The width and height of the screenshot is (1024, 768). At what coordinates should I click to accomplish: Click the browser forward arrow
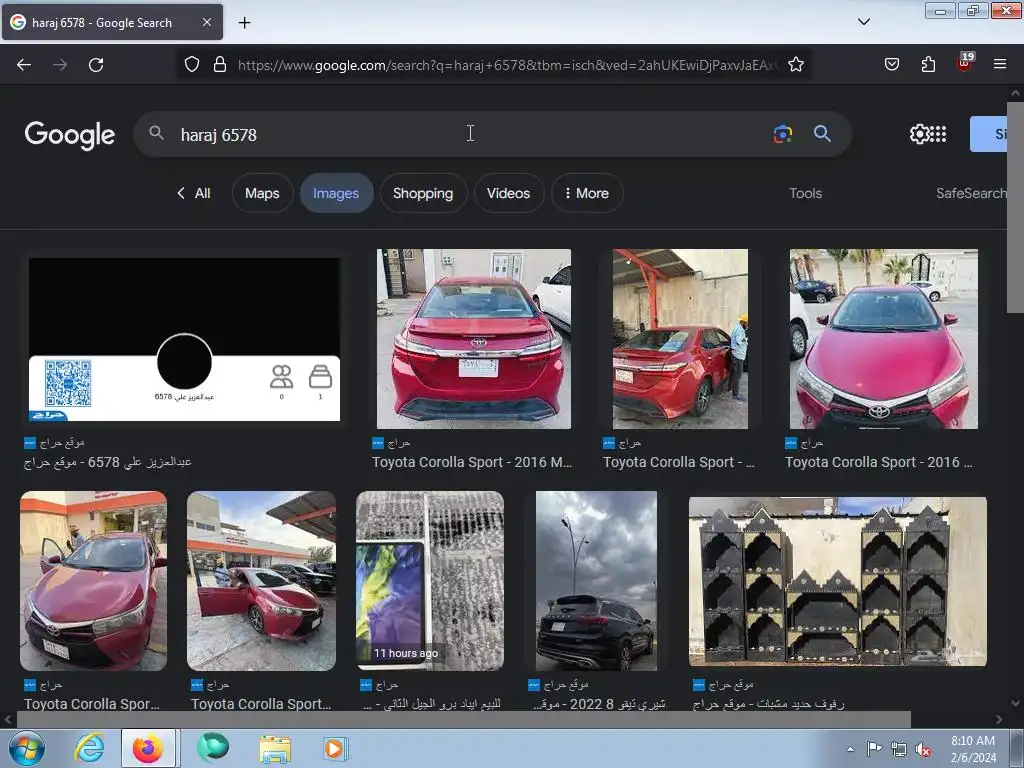[x=60, y=65]
